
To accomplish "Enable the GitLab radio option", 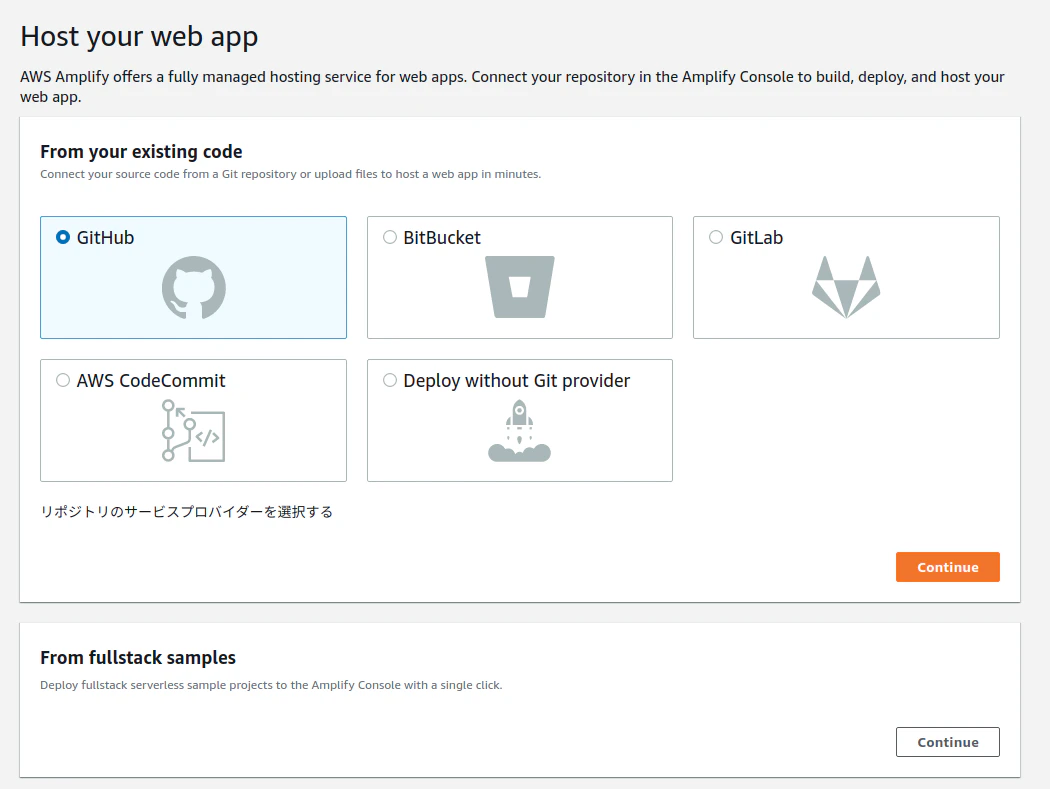I will click(716, 238).
